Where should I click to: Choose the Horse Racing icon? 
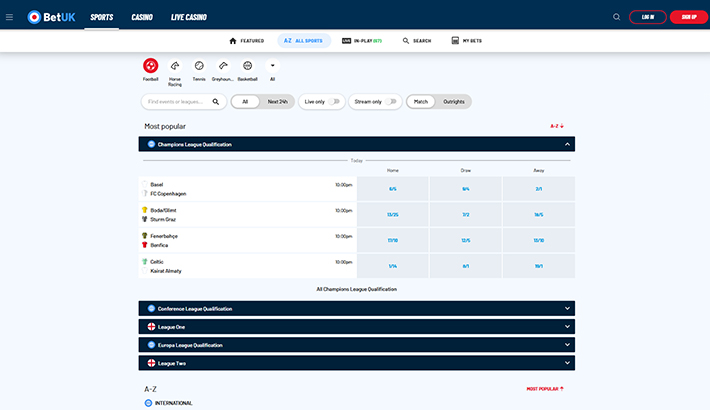pyautogui.click(x=175, y=66)
